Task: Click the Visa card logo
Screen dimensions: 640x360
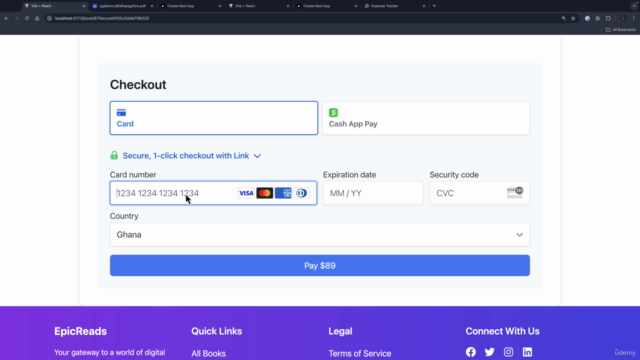Action: 246,193
